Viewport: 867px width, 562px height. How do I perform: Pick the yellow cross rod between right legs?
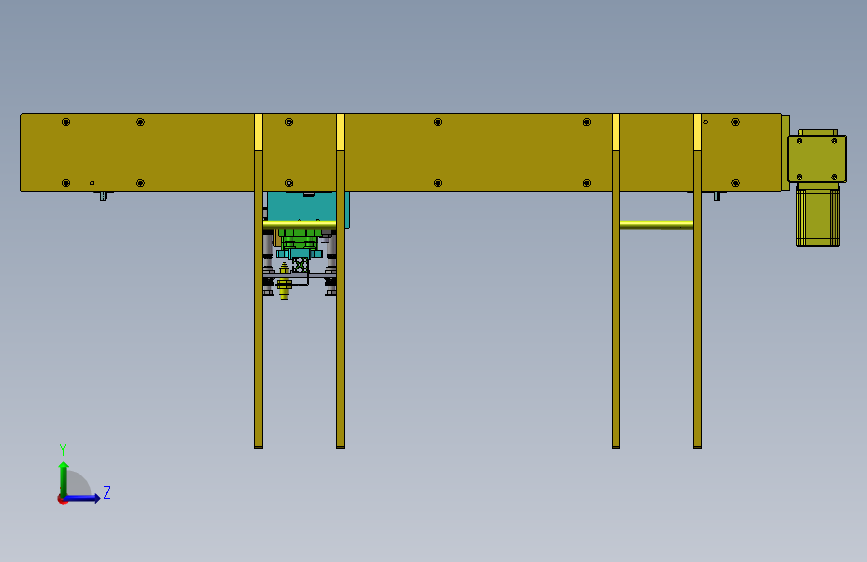656,225
